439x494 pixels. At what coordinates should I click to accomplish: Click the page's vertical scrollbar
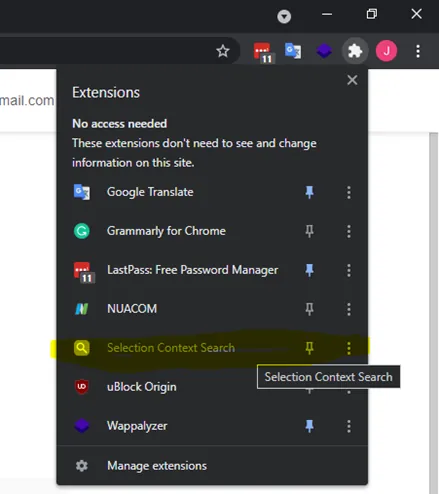[433, 313]
